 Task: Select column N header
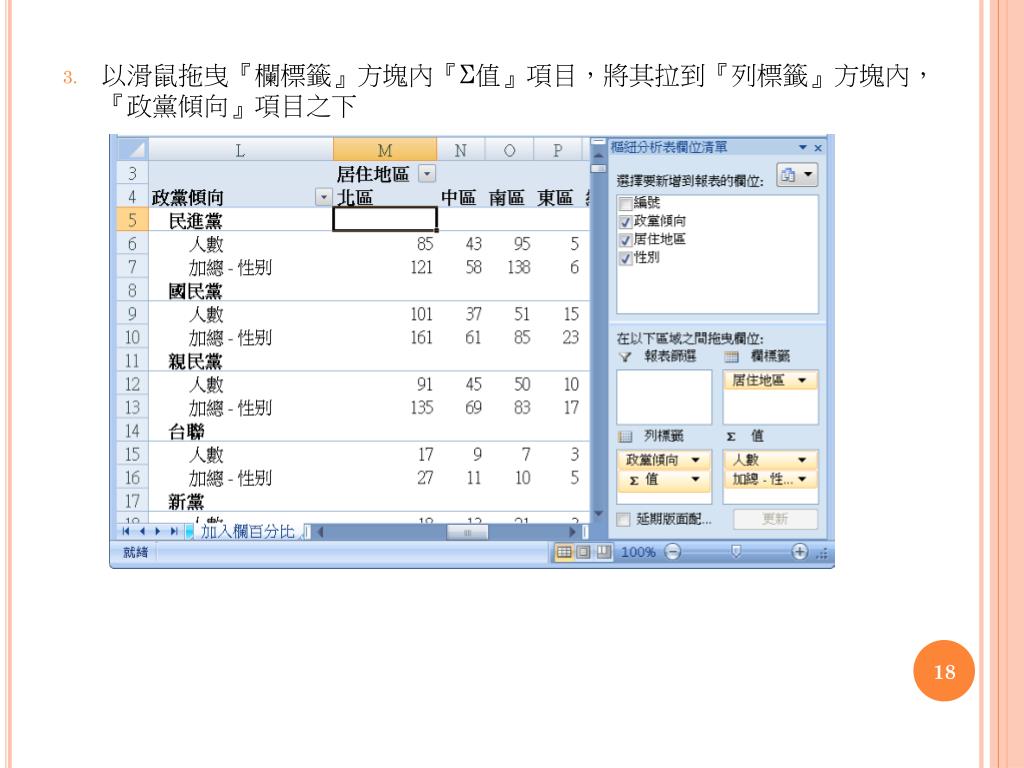coord(460,150)
